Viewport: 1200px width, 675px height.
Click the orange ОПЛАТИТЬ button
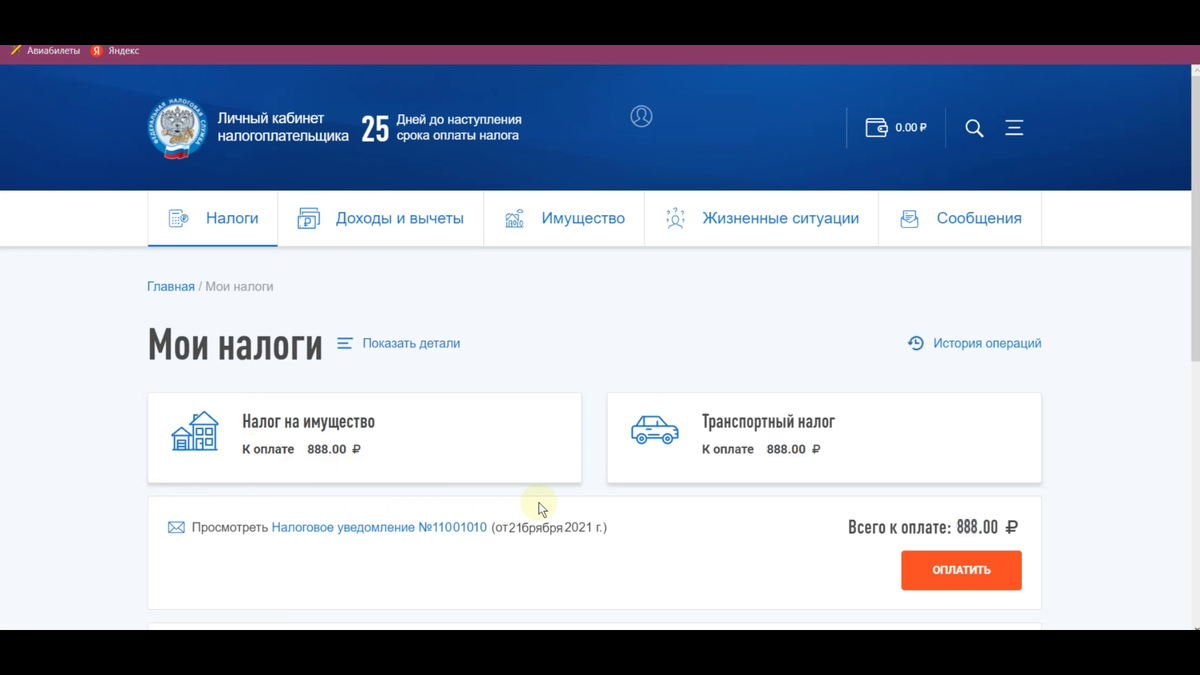(961, 570)
